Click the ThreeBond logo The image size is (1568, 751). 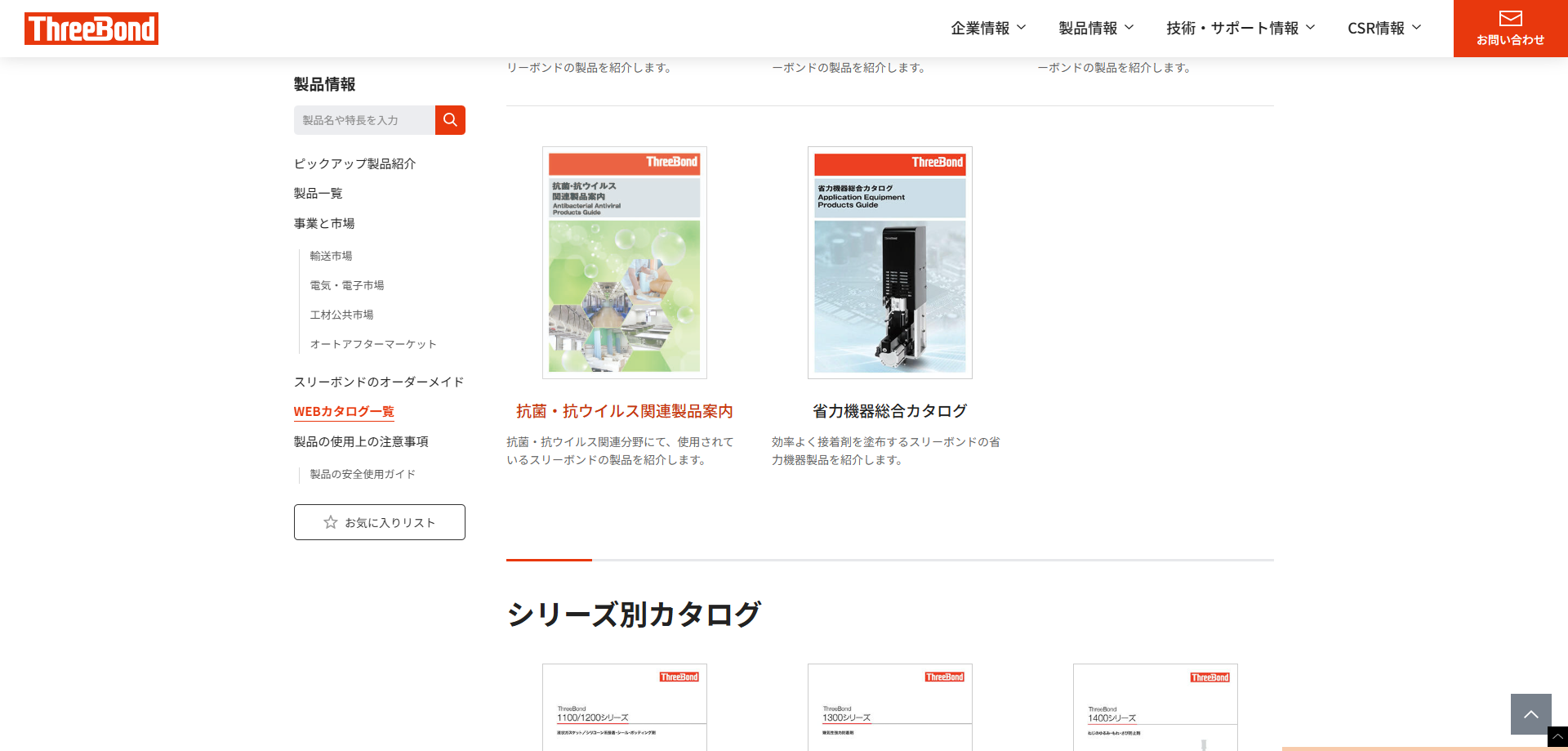[91, 29]
